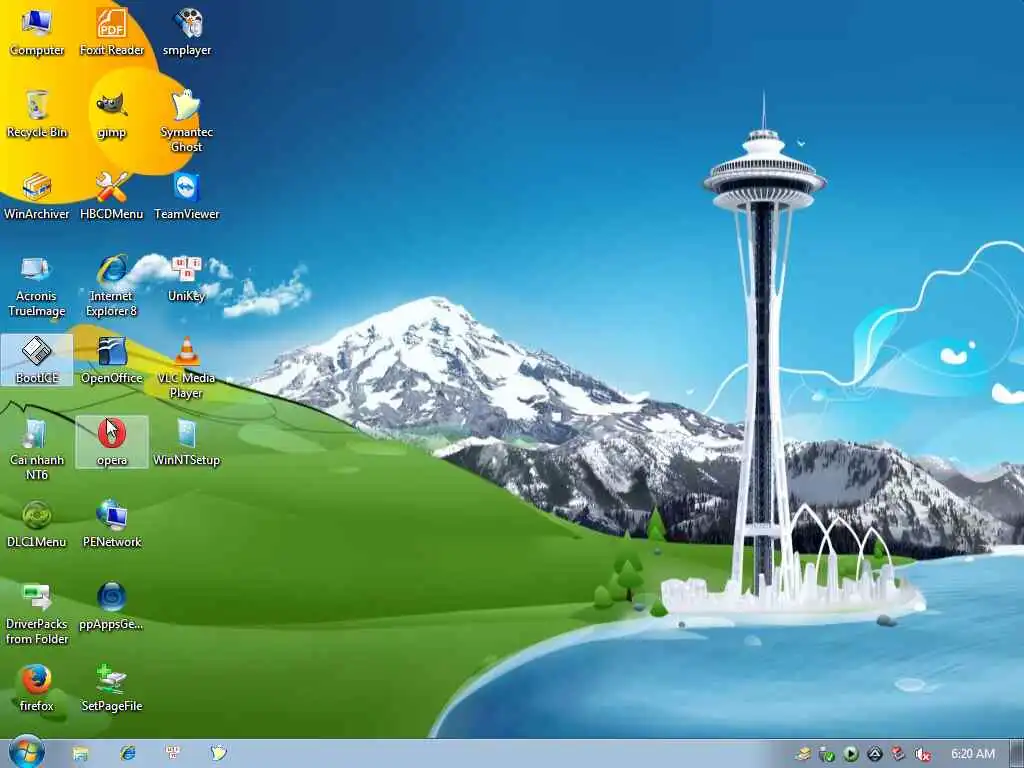Click the UniKey taskbar shortcut
Image resolution: width=1024 pixels, height=768 pixels.
click(174, 754)
